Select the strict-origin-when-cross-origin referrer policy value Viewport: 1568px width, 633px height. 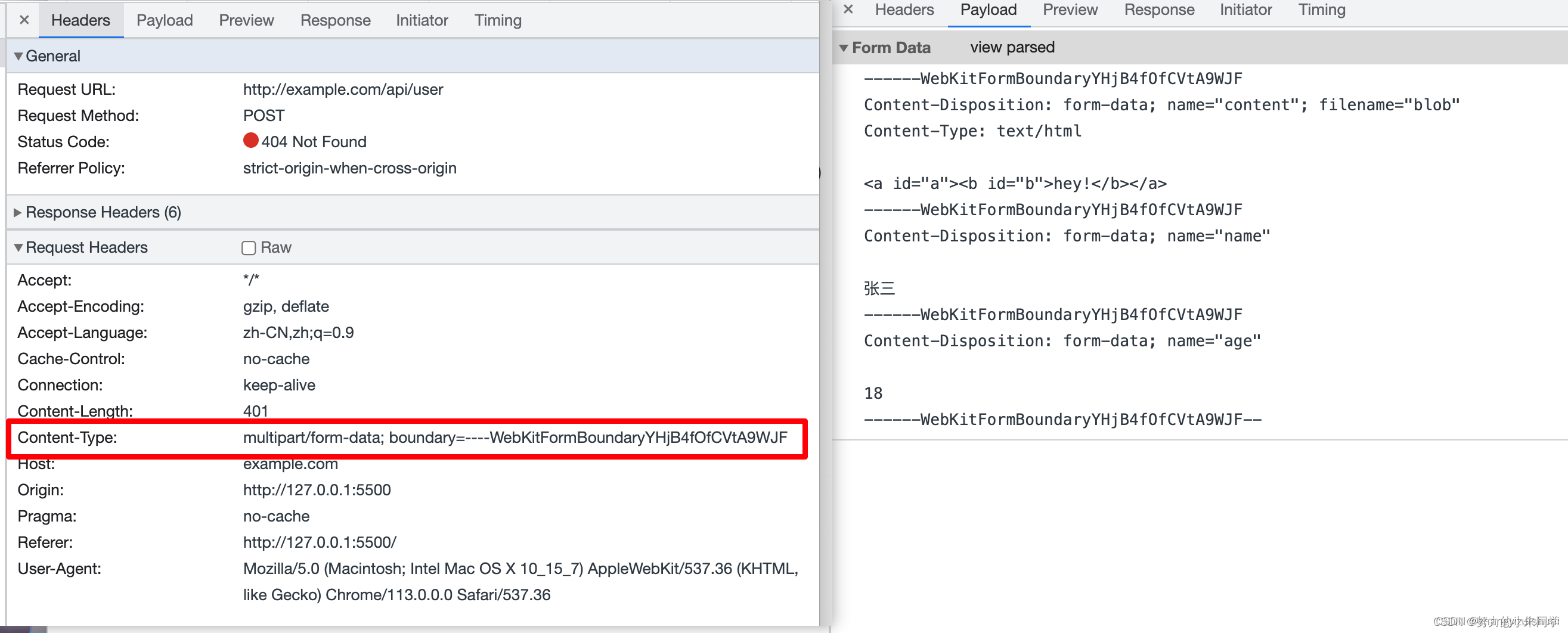pyautogui.click(x=349, y=168)
